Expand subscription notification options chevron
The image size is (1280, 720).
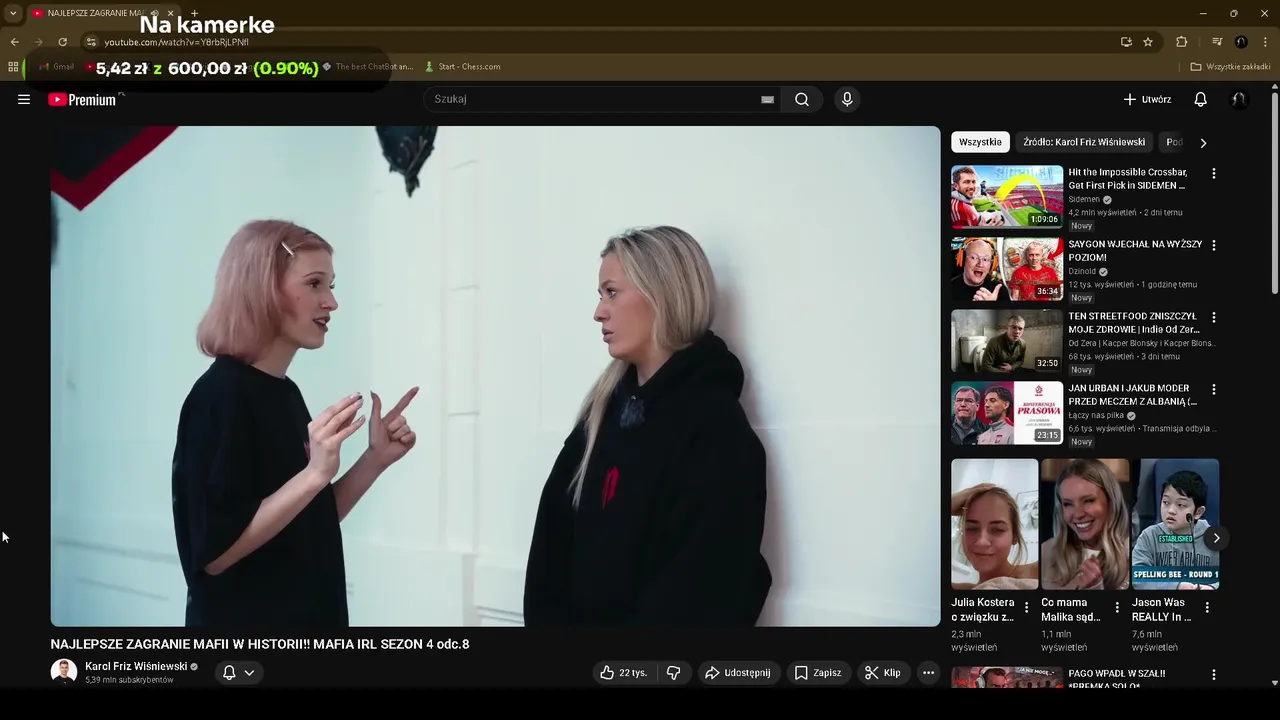tap(249, 673)
